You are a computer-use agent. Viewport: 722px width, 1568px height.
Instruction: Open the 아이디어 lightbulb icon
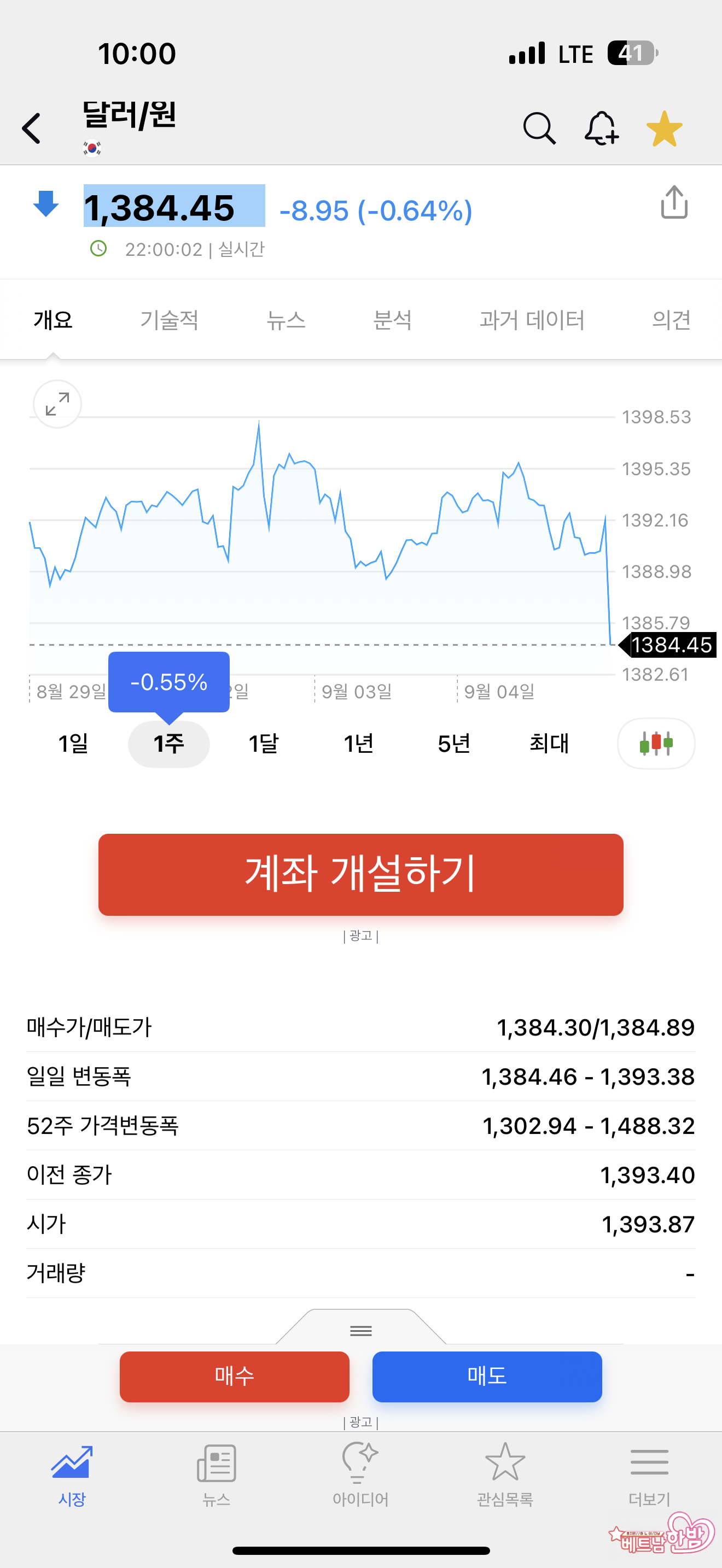coord(360,1471)
